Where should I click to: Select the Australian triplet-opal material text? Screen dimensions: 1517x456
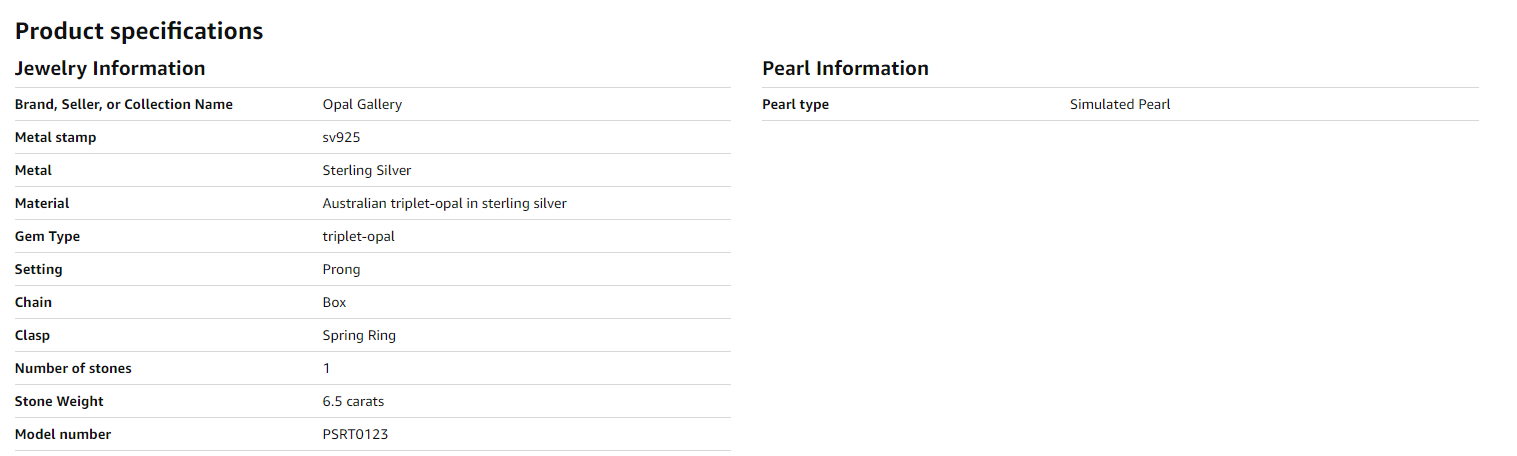point(444,203)
